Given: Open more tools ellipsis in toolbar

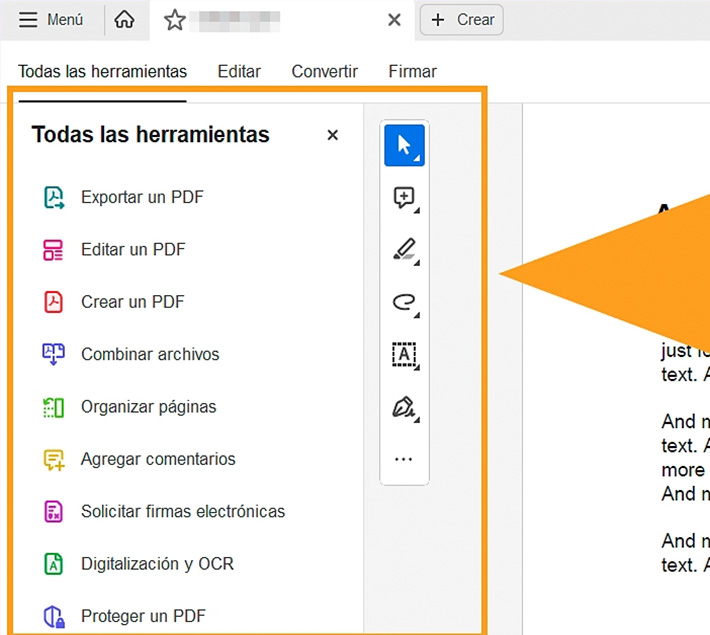Looking at the screenshot, I should click(x=404, y=459).
